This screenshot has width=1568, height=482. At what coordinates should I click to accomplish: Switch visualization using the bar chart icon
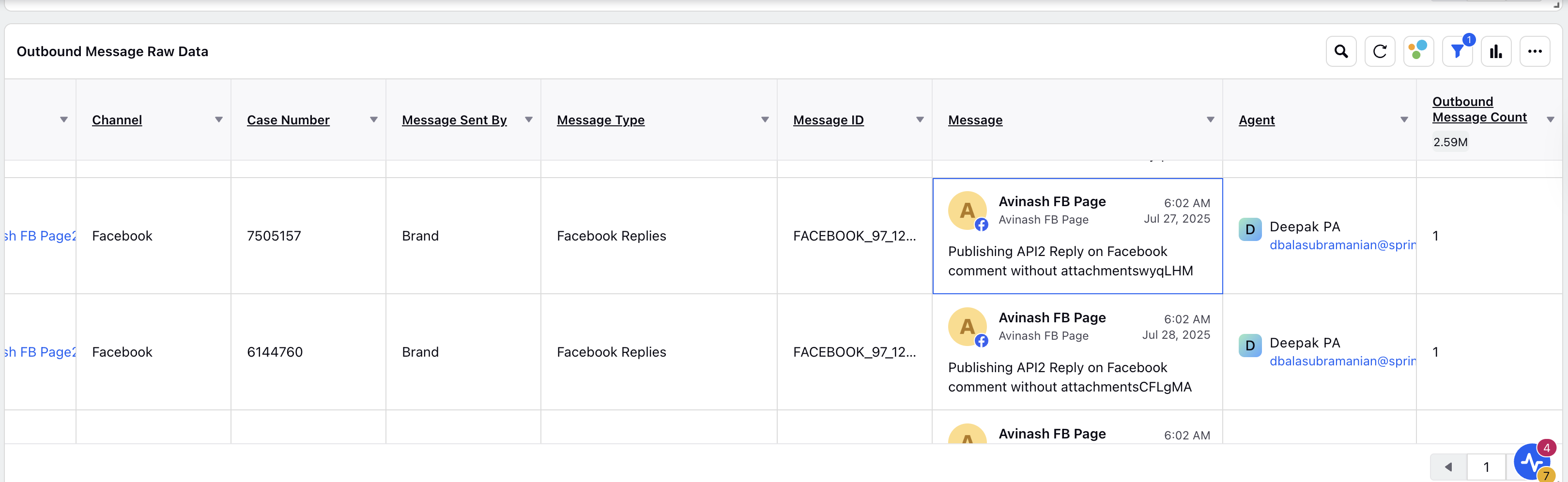coord(1496,52)
